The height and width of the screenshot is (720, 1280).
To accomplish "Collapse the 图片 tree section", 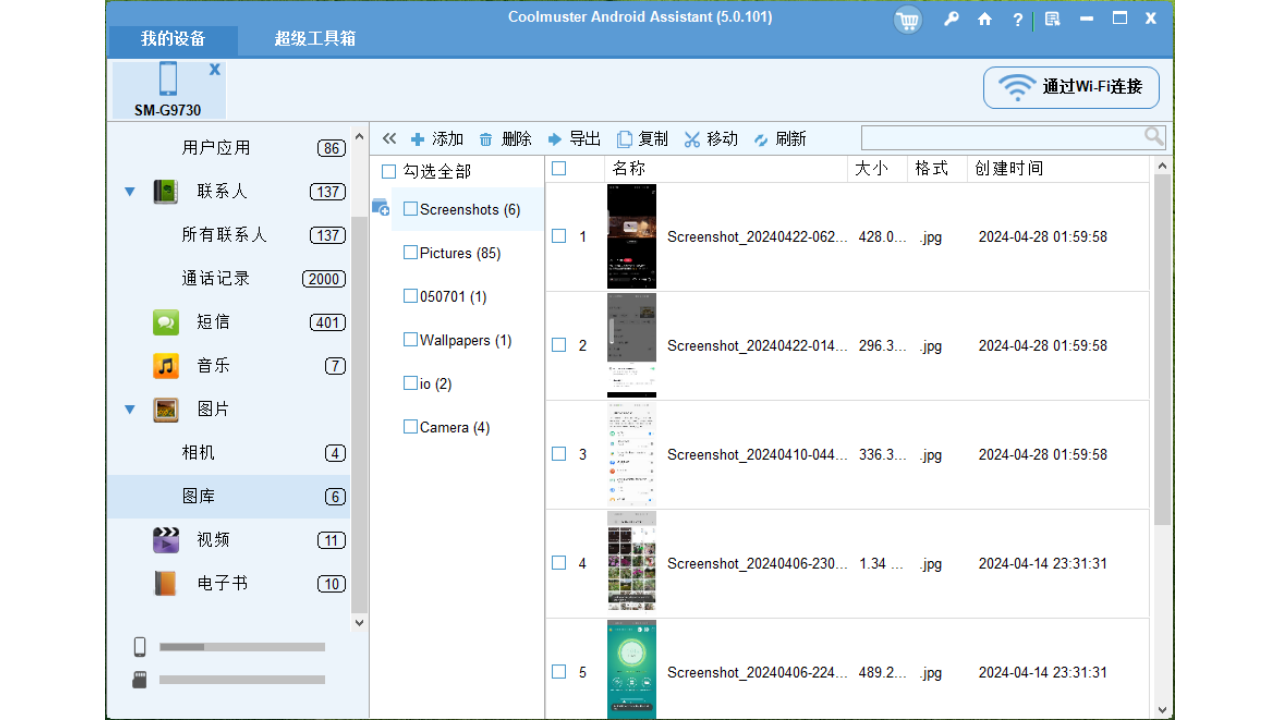I will click(129, 409).
